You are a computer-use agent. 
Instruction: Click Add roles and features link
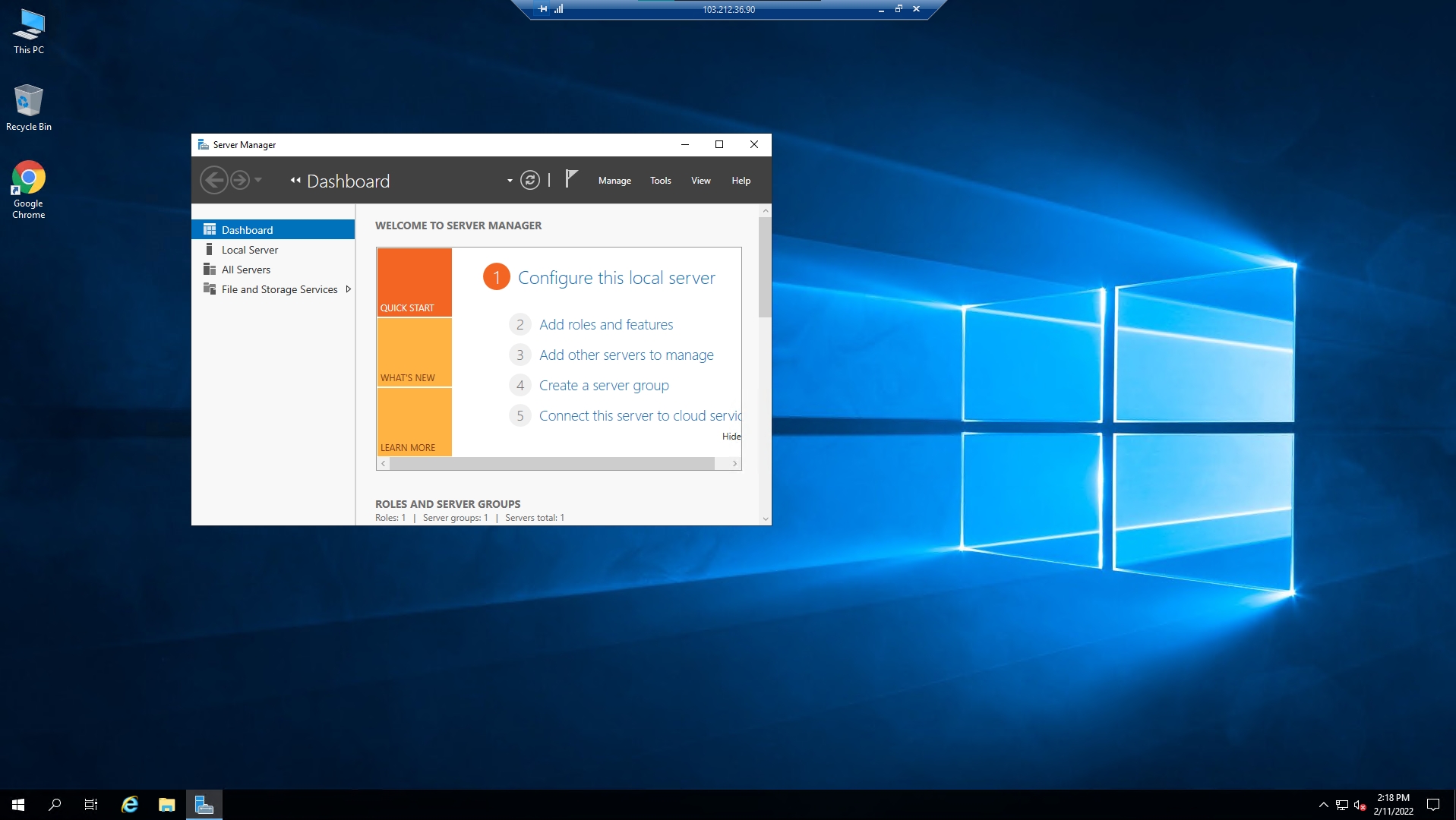click(605, 325)
